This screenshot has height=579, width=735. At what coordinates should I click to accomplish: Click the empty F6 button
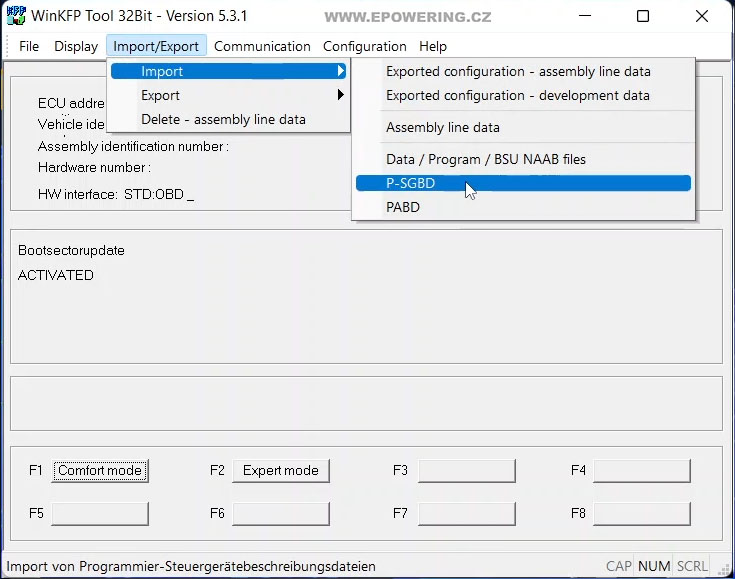pos(281,513)
